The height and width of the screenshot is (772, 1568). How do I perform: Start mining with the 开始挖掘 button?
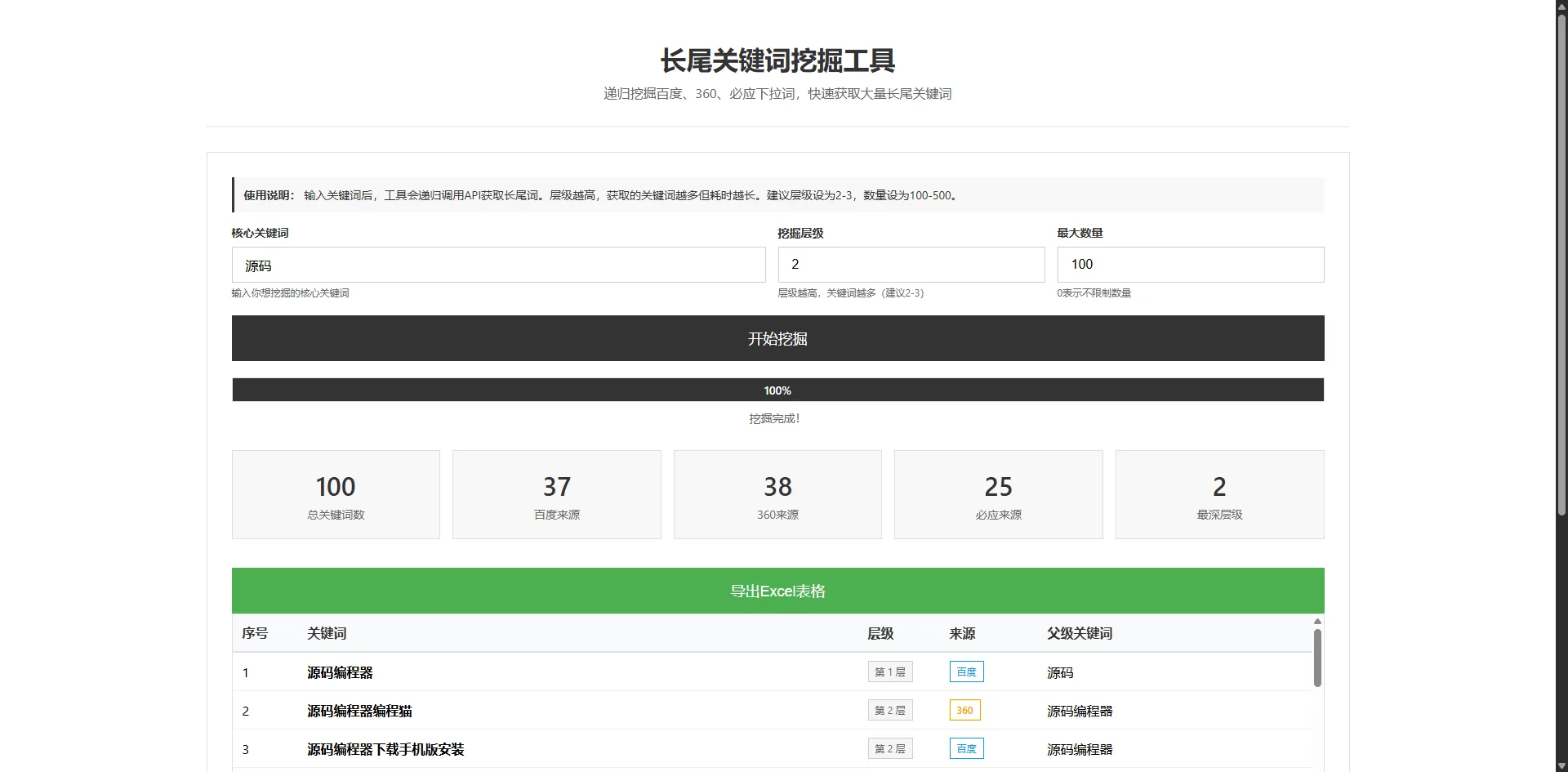click(x=777, y=338)
